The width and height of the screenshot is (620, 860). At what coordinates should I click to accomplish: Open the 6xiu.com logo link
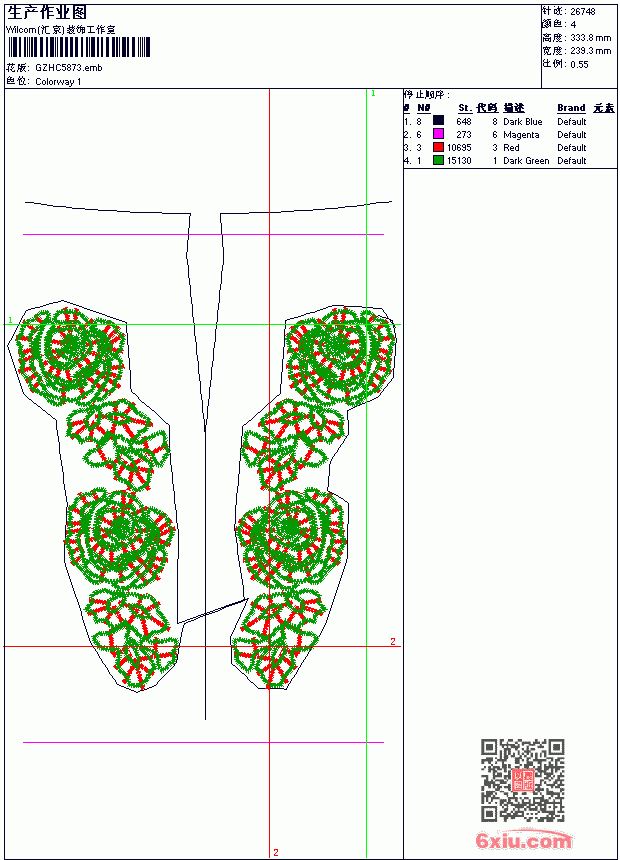(523, 840)
